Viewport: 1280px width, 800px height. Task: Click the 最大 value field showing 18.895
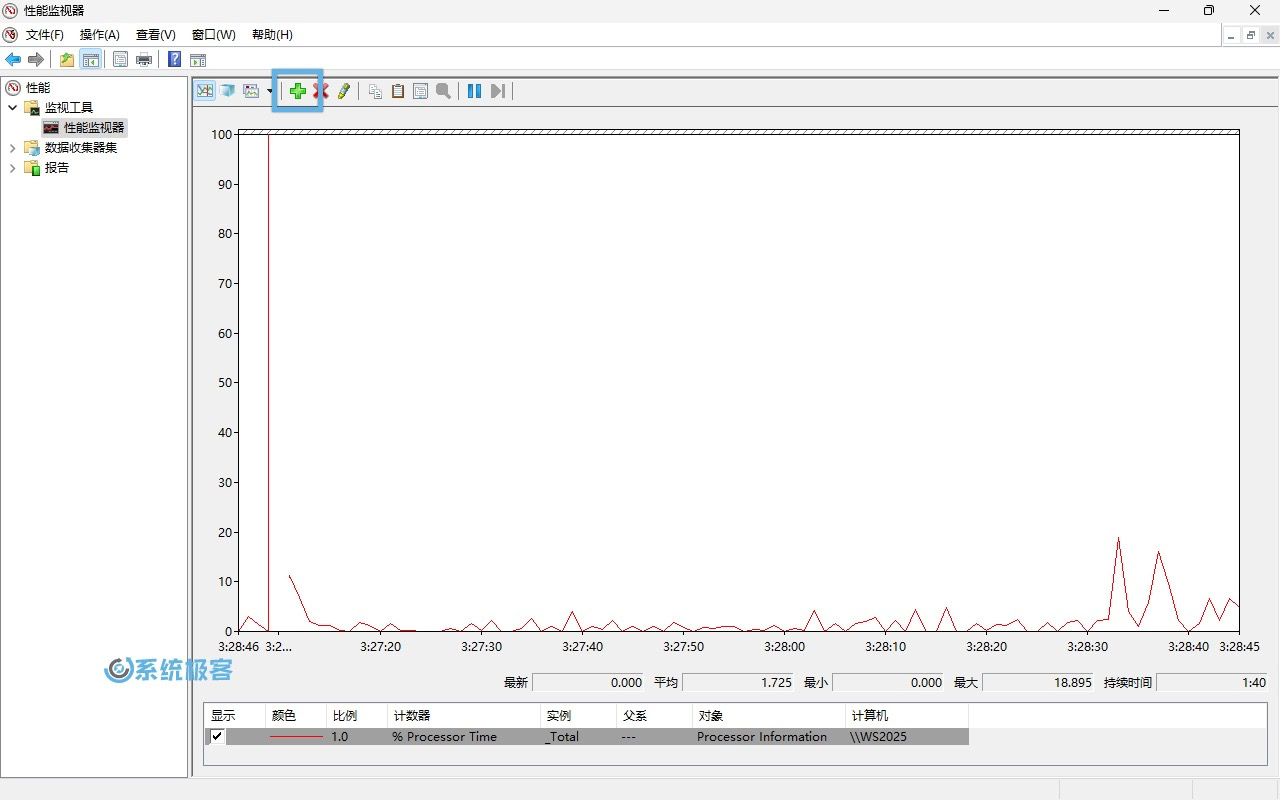[x=1039, y=683]
